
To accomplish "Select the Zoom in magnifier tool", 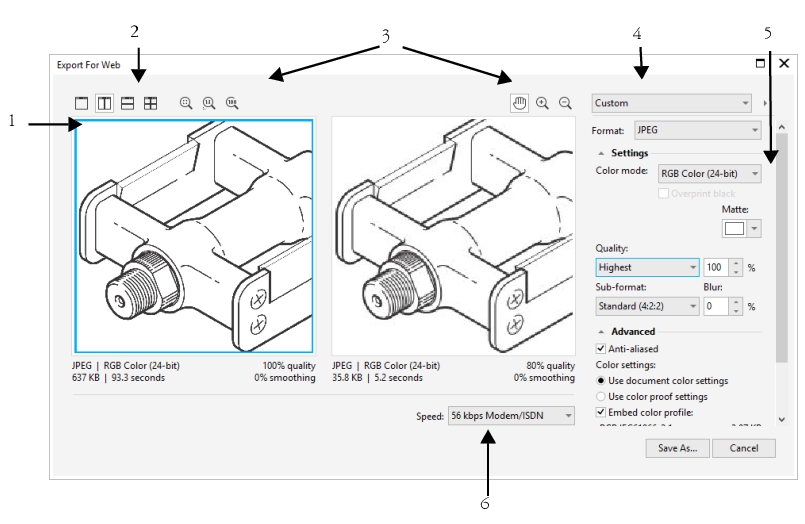I will pyautogui.click(x=543, y=103).
